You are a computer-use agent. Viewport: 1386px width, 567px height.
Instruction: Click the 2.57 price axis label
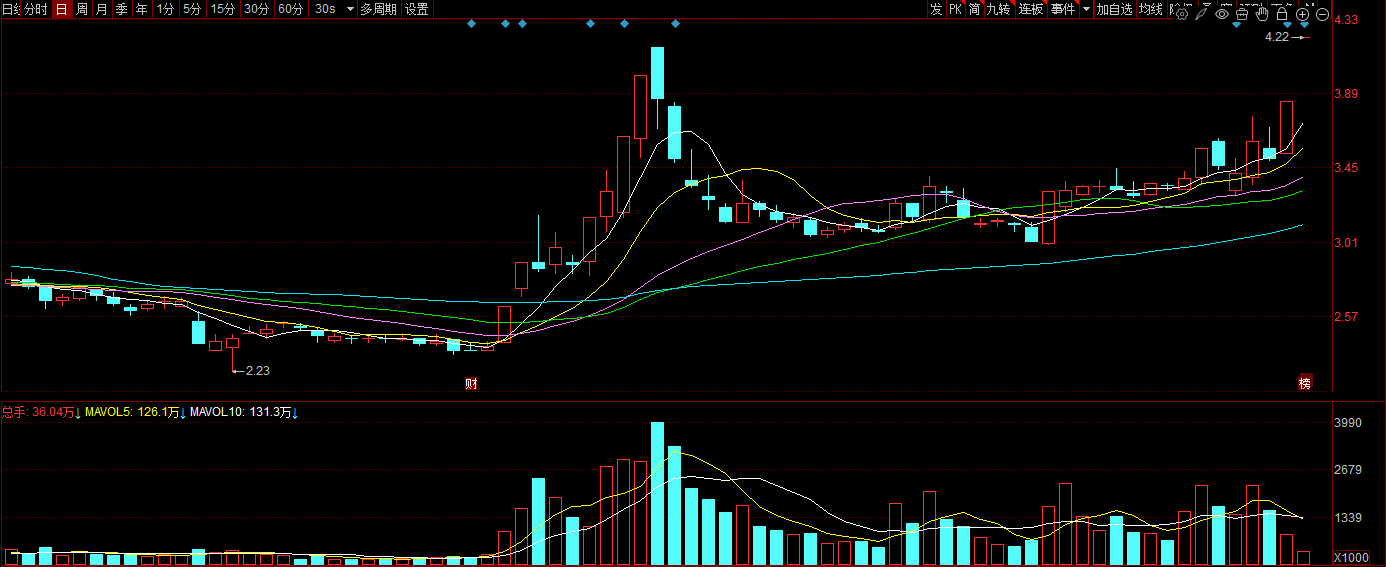click(x=1345, y=317)
